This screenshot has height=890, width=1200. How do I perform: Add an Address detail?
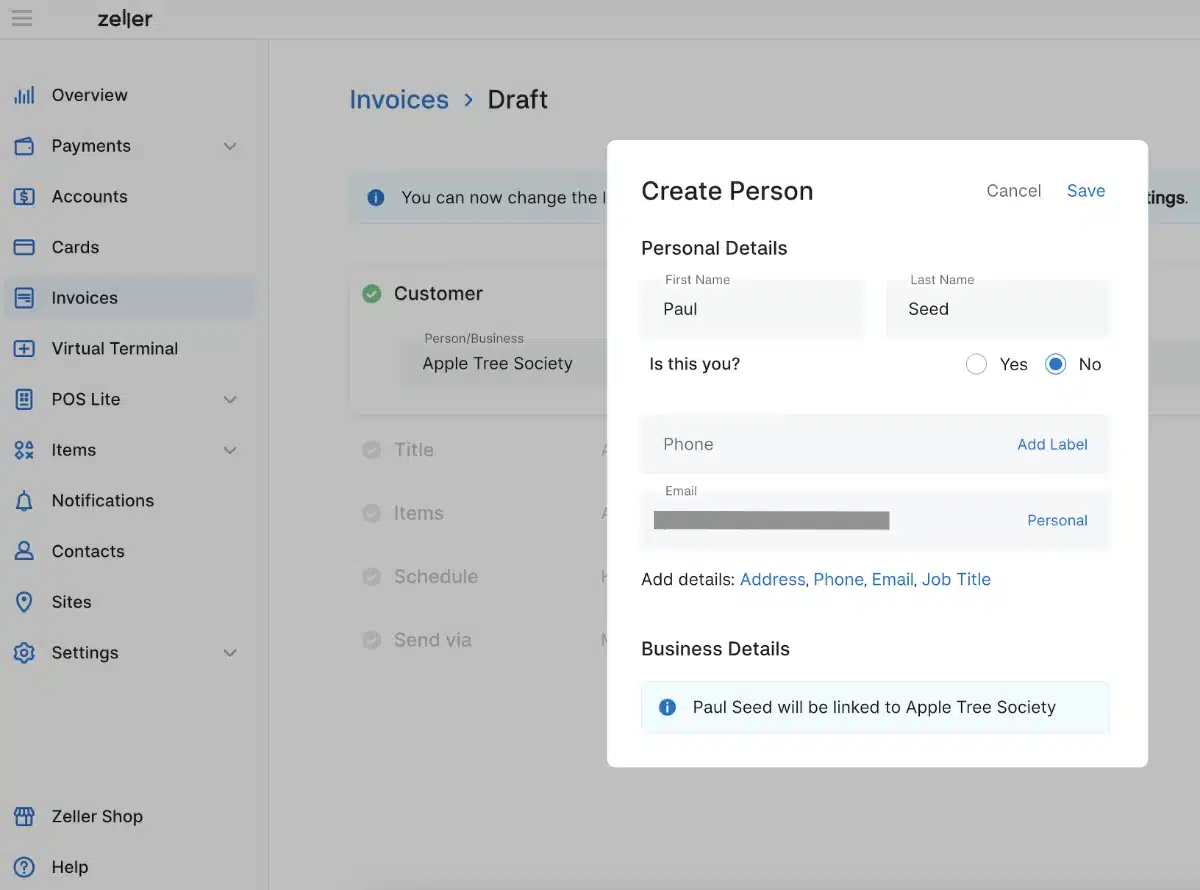click(x=772, y=580)
